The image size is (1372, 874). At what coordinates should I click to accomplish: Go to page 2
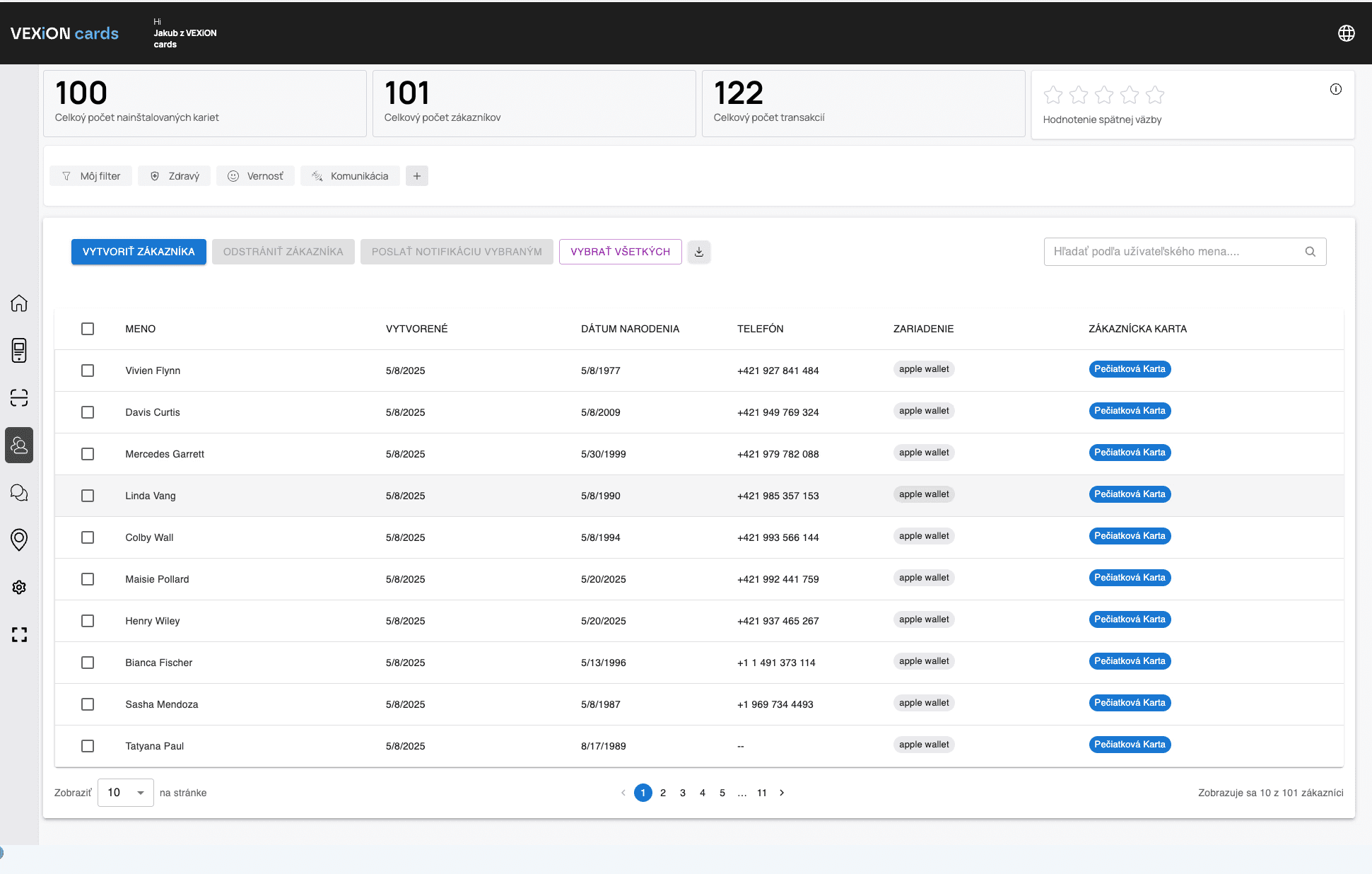[663, 793]
